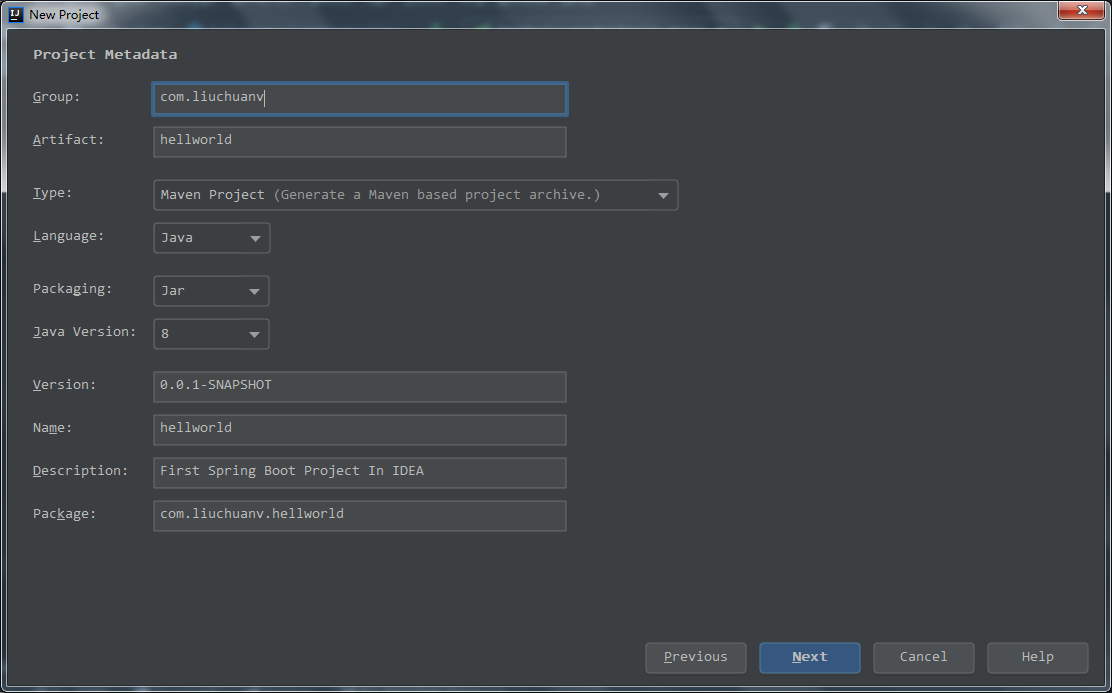Click into the Description text field
Image resolution: width=1112 pixels, height=693 pixels.
point(360,472)
